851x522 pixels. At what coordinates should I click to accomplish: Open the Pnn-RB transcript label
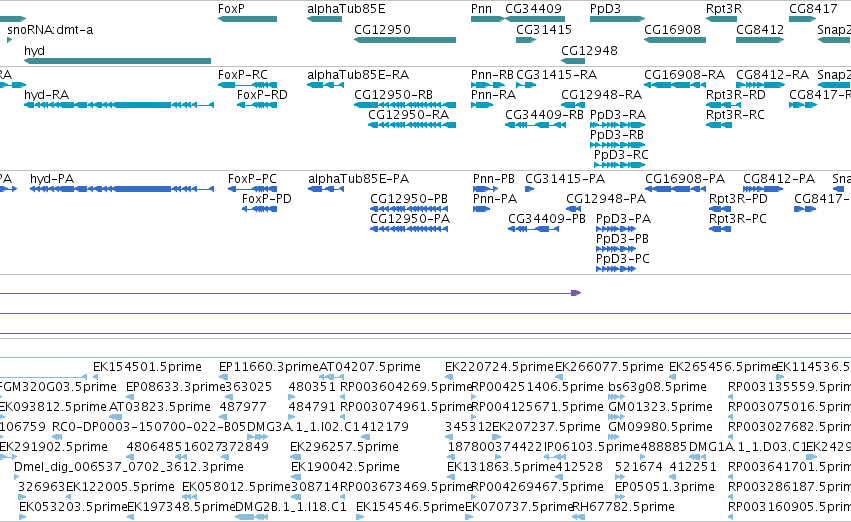click(492, 74)
